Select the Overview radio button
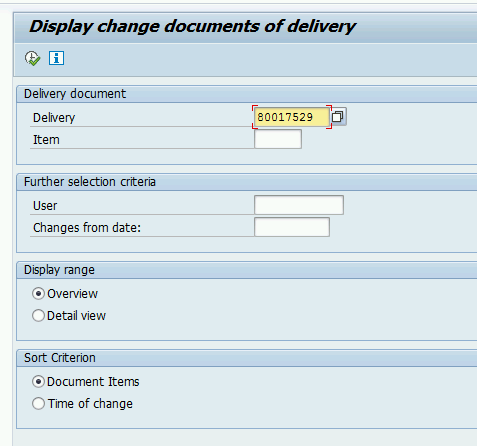The height and width of the screenshot is (446, 477). [x=38, y=294]
